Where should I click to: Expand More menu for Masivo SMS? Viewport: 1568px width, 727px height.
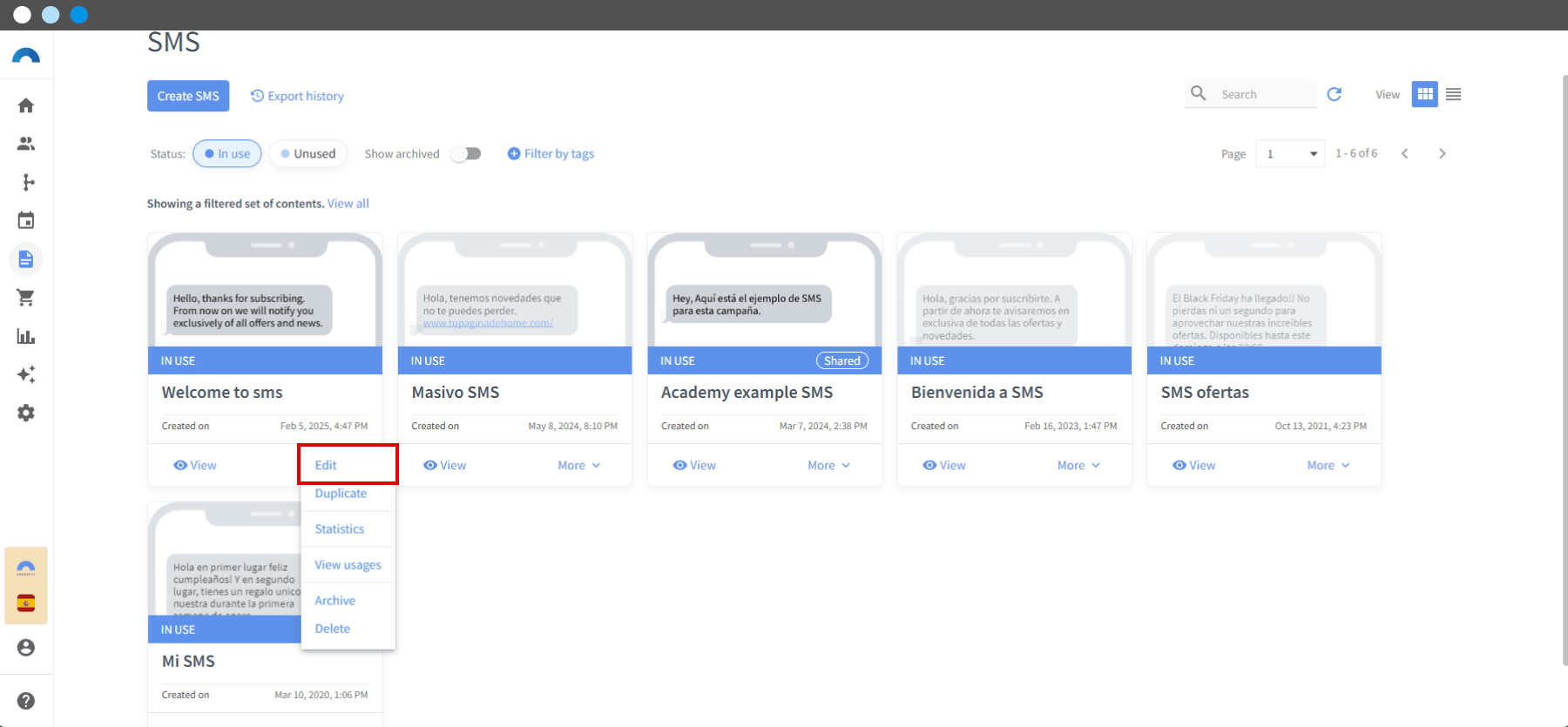(x=579, y=466)
